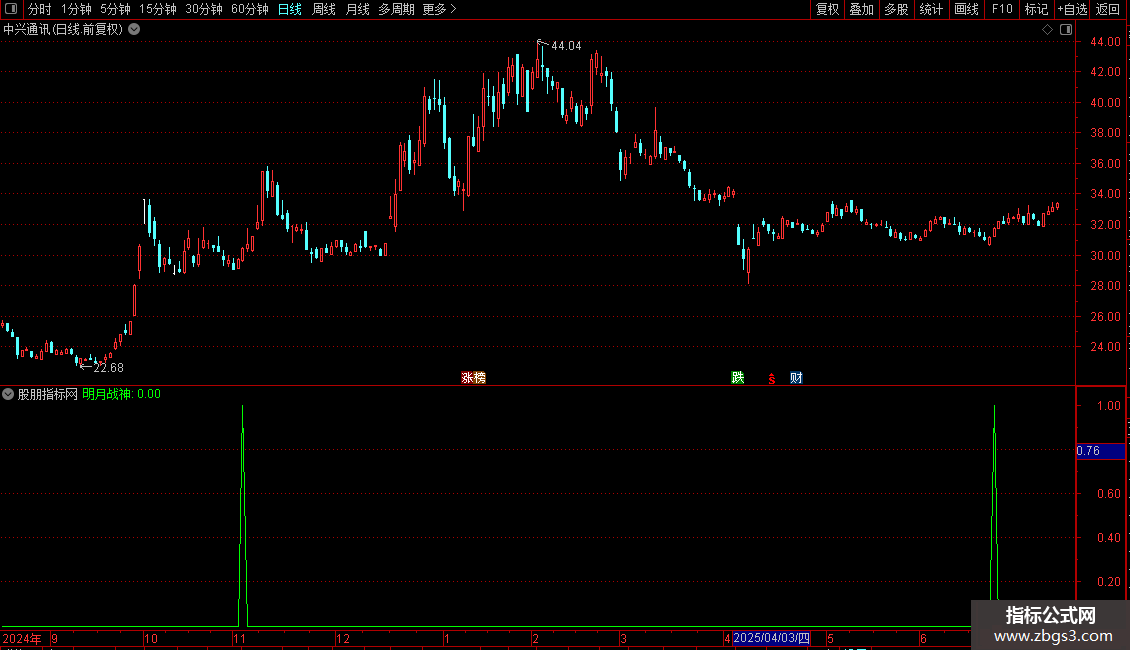
Task: Click the 股朋指标网 indicator name
Action: pyautogui.click(x=48, y=394)
